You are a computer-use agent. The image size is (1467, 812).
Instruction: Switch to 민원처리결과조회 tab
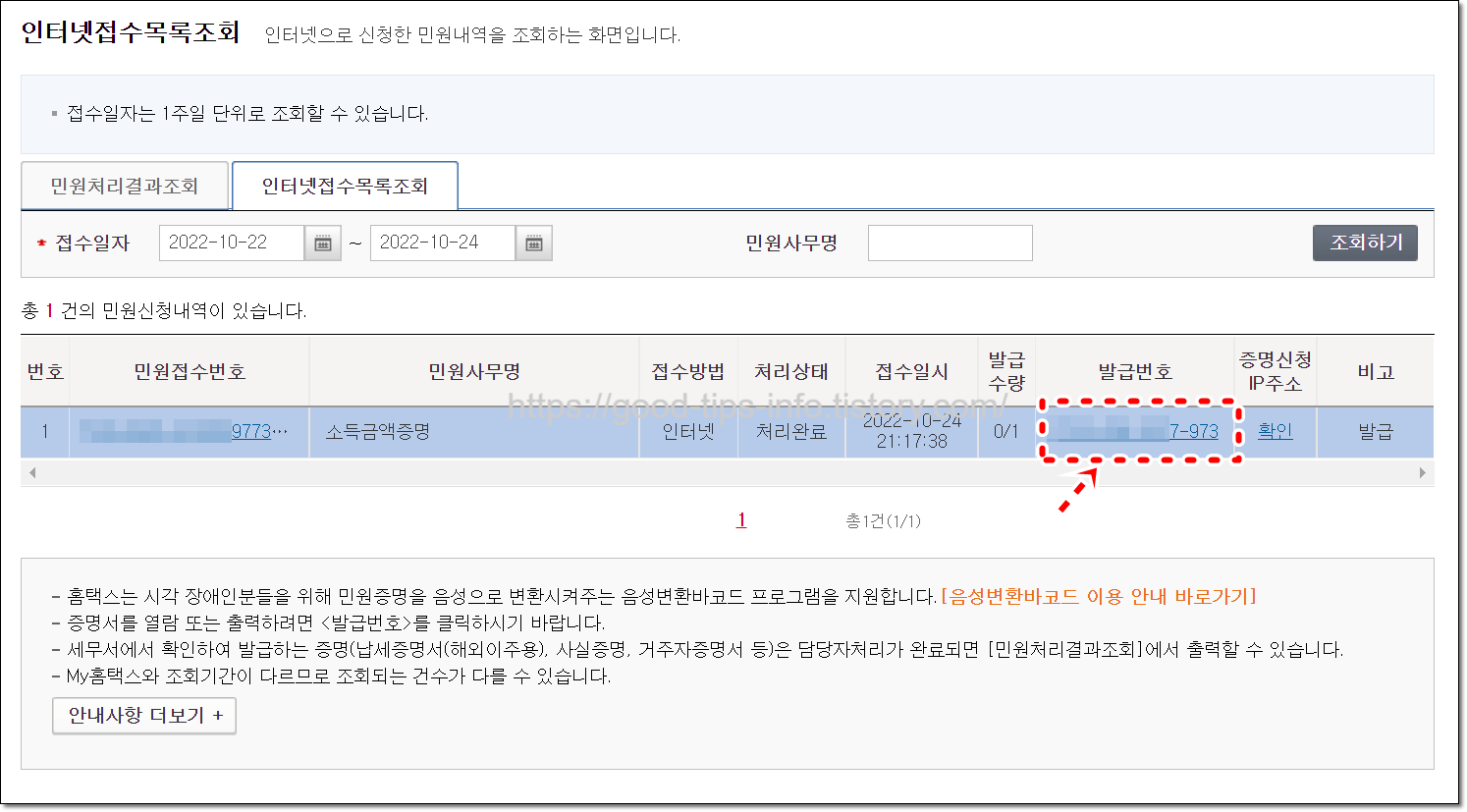(x=125, y=186)
